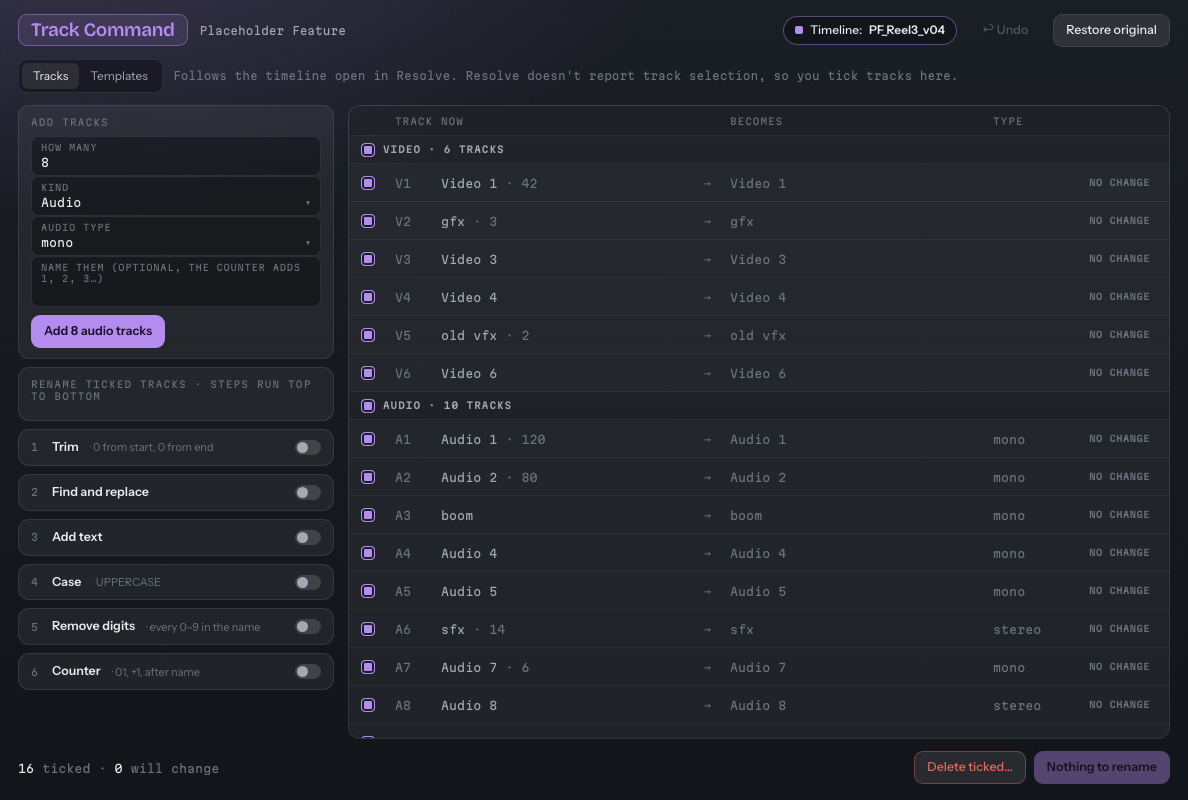Click the BECOMES column header
This screenshot has height=800, width=1188.
click(756, 121)
